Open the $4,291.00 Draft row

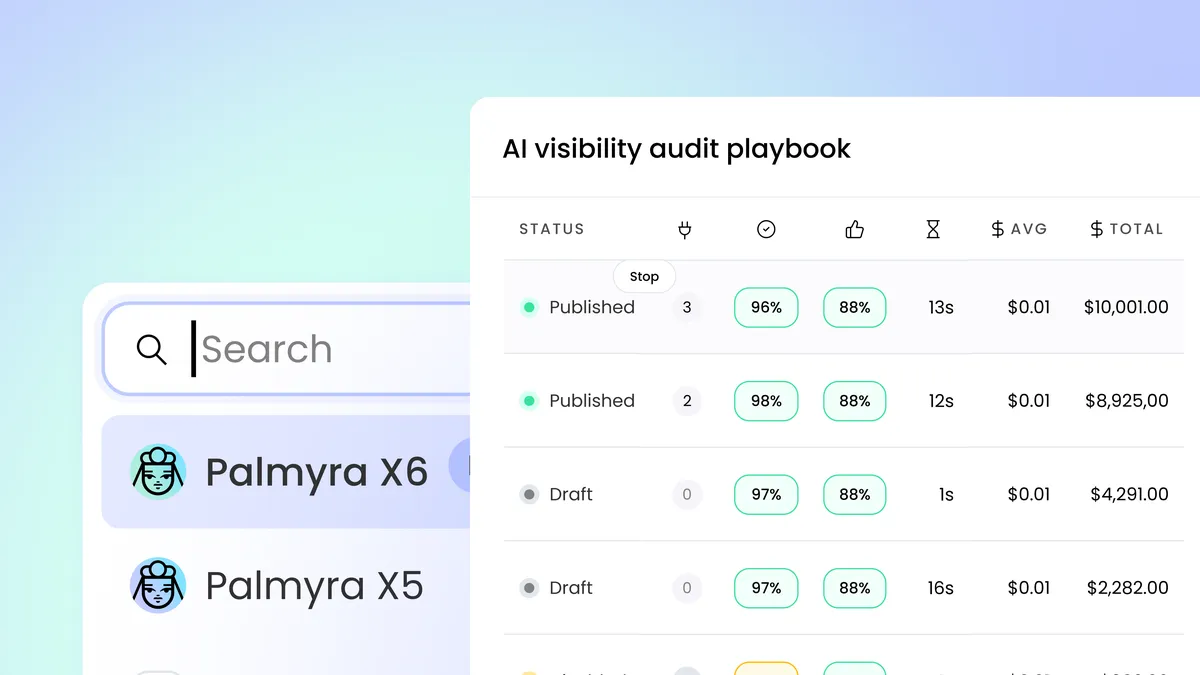[x=852, y=494]
